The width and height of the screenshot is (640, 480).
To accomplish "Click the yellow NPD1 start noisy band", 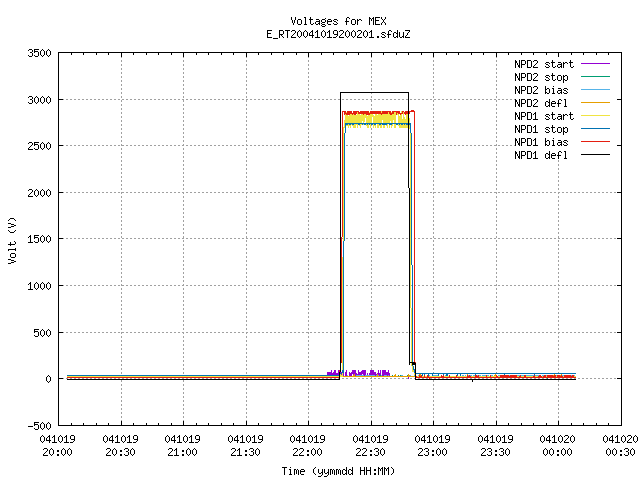I will (376, 120).
